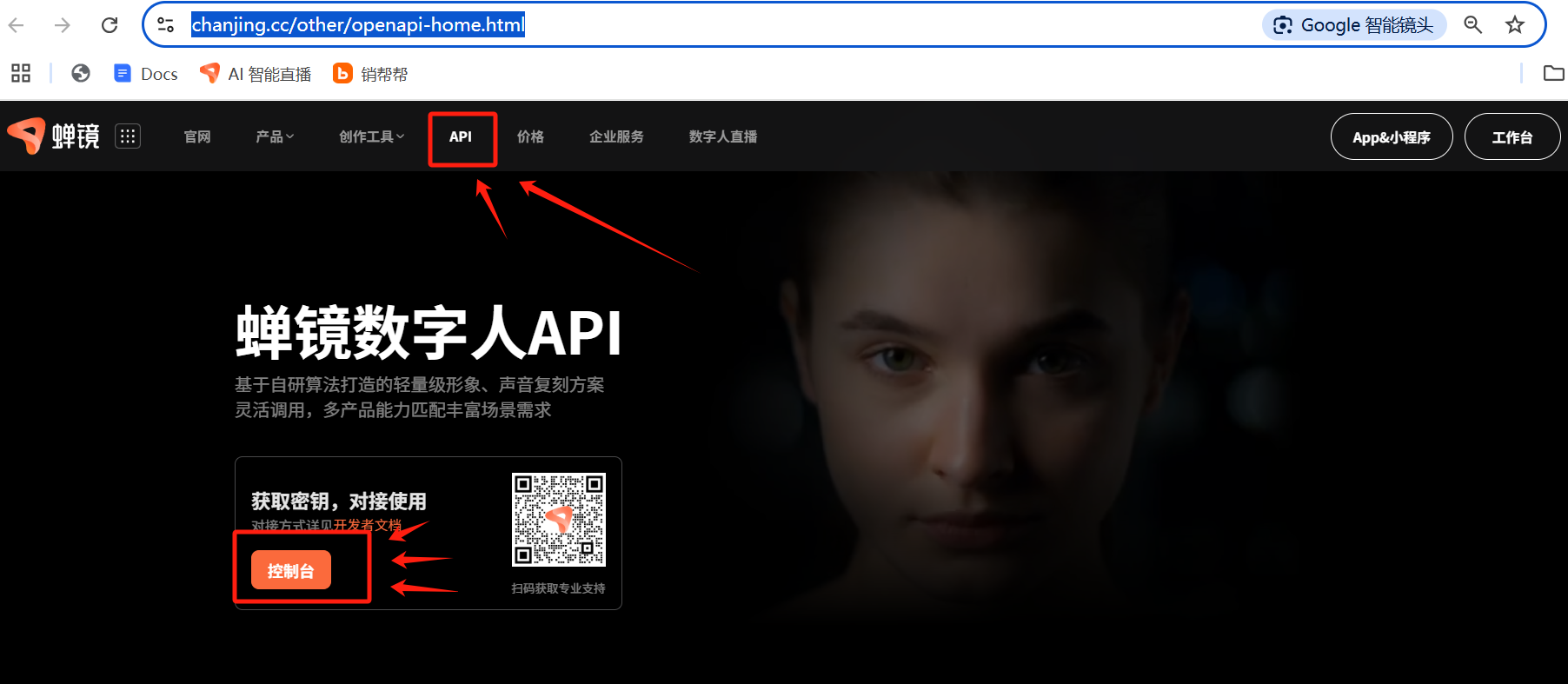Expand the 创作工具 dropdown menu

click(x=371, y=136)
